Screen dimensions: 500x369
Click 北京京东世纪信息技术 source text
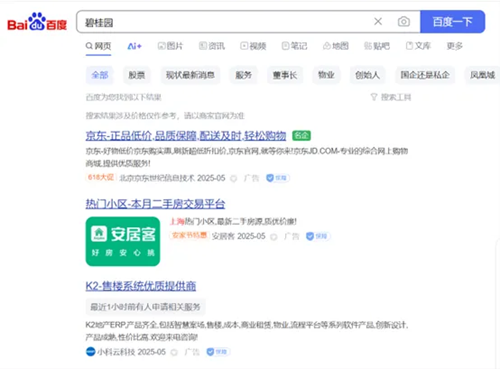click(x=157, y=178)
